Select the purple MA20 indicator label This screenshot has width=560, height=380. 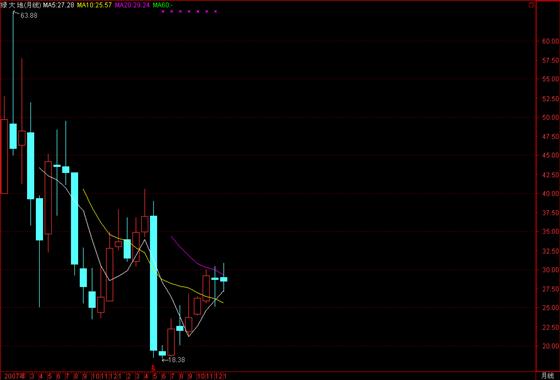(132, 5)
